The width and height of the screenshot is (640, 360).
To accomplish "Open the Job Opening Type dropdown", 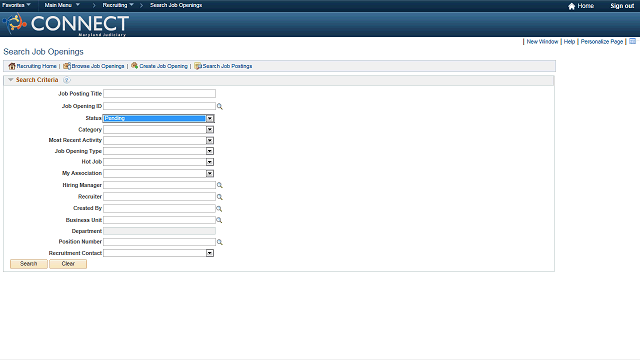I will [210, 151].
